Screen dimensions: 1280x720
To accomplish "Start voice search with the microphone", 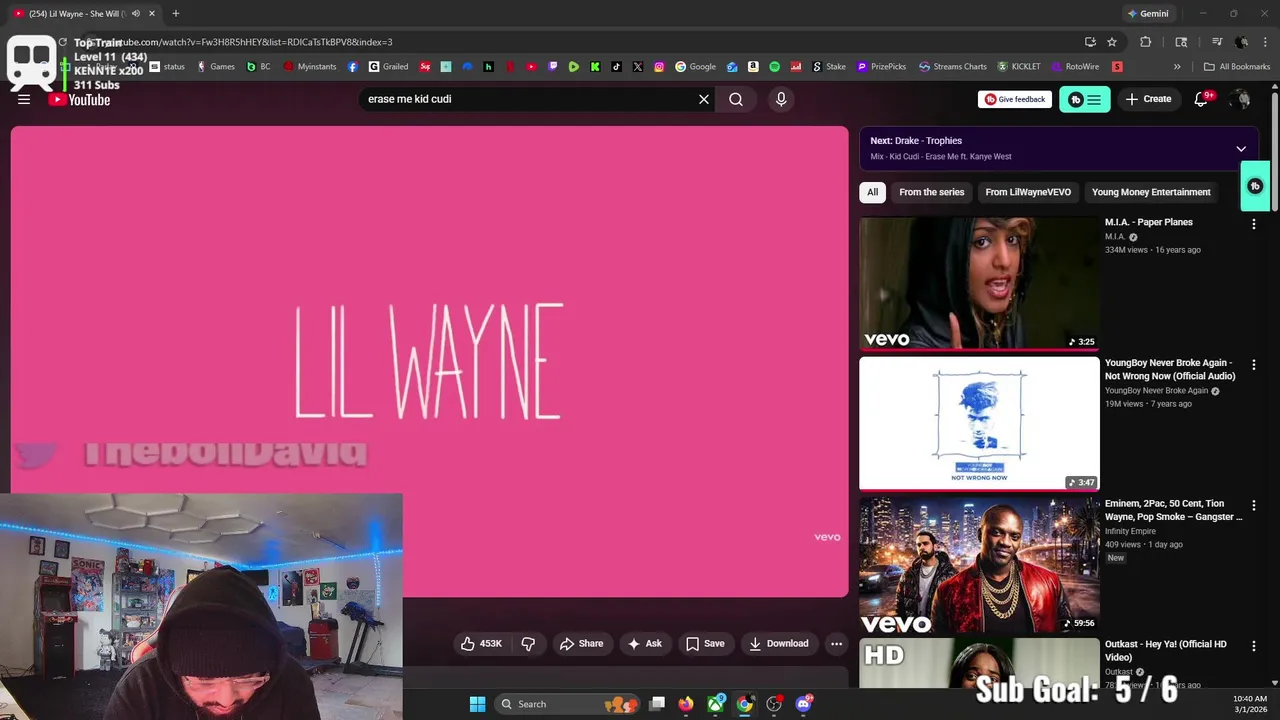I will pyautogui.click(x=781, y=99).
